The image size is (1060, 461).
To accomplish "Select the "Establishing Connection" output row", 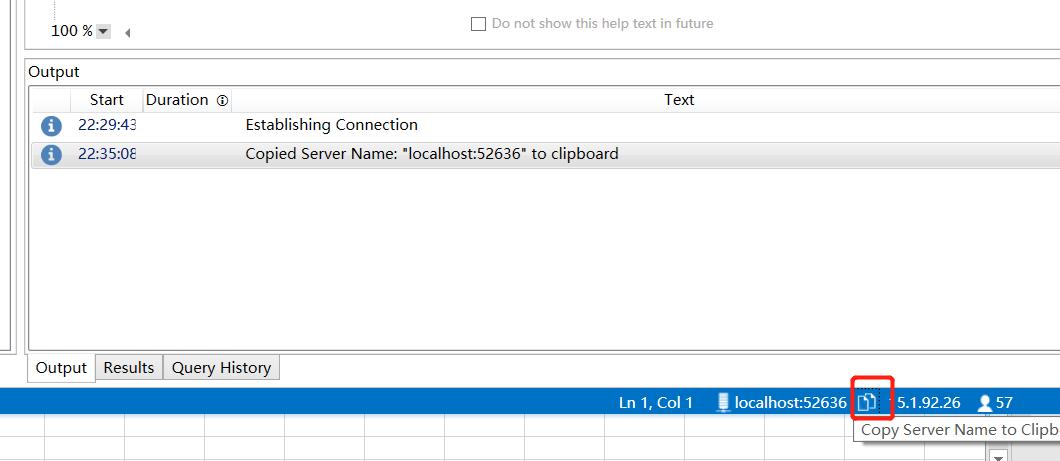I will tap(331, 125).
